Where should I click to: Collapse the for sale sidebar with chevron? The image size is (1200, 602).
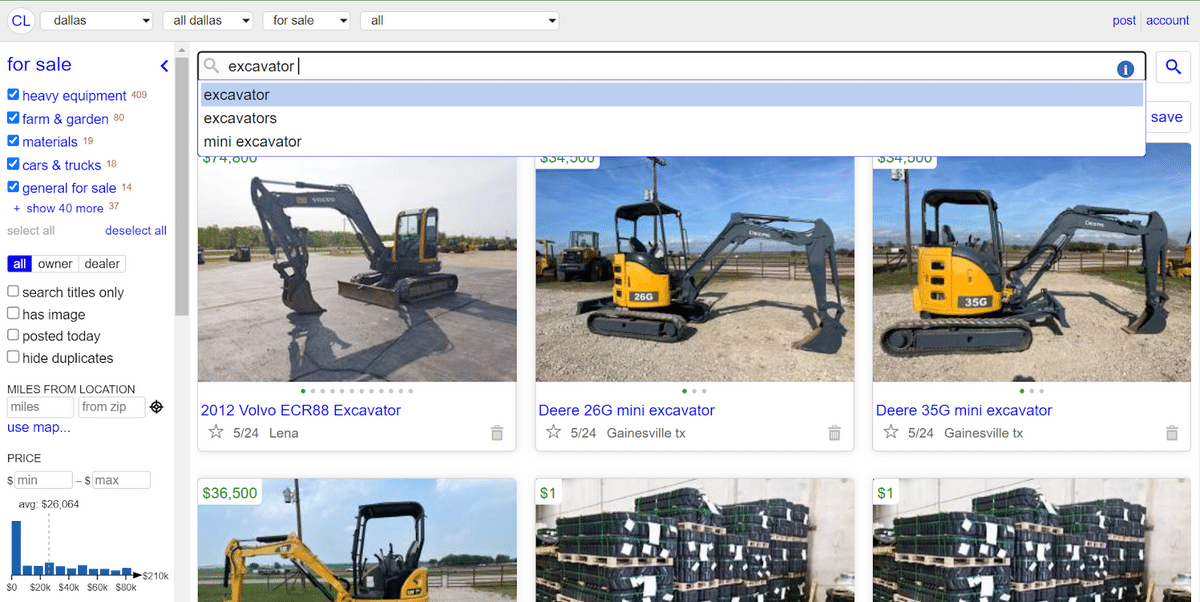pyautogui.click(x=165, y=66)
